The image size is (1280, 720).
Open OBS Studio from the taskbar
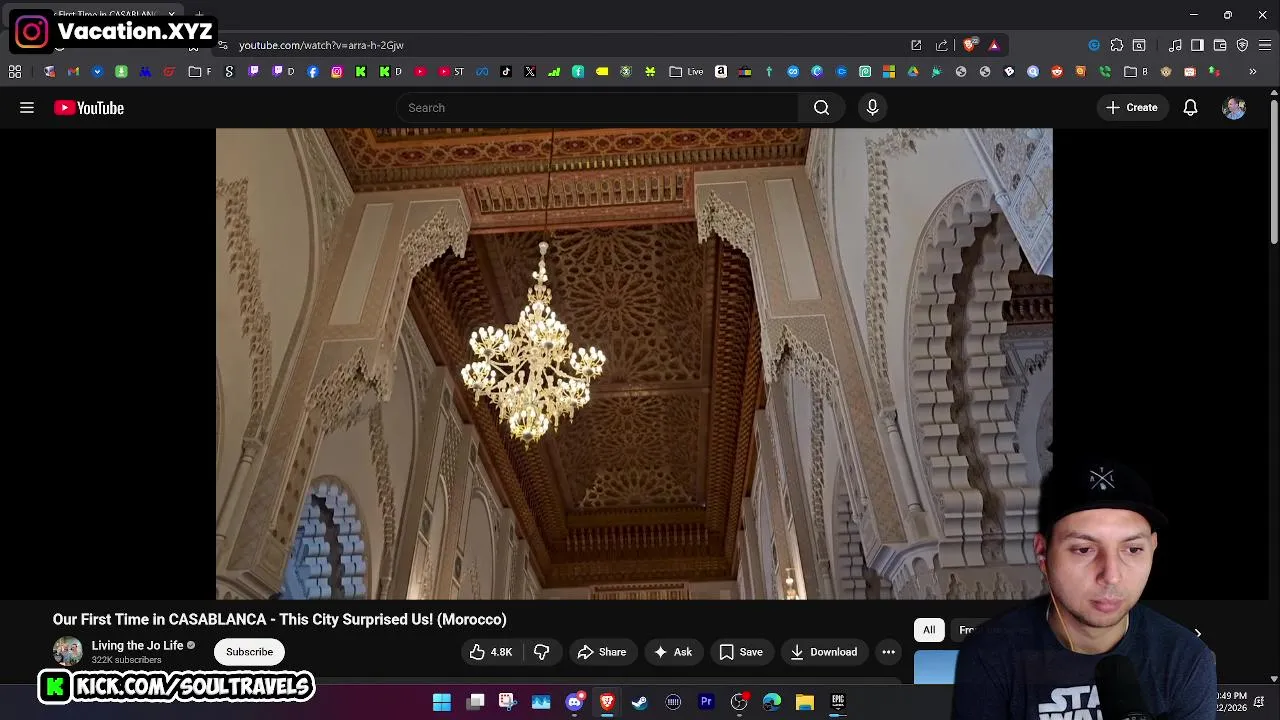[739, 702]
